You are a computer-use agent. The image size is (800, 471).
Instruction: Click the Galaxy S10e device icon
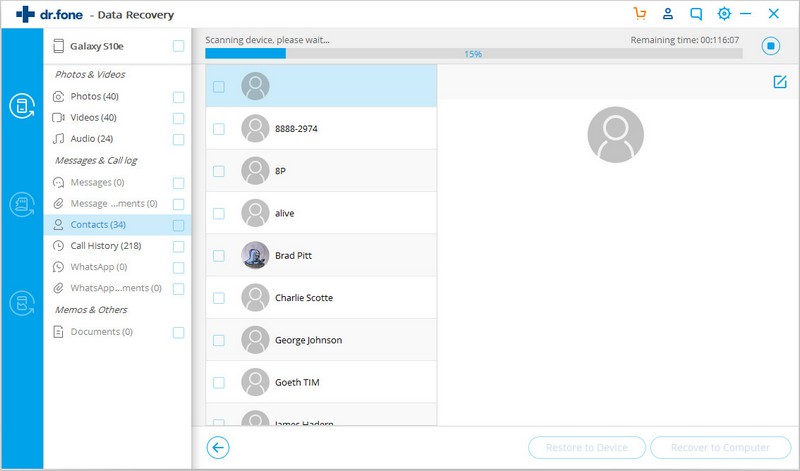click(59, 46)
